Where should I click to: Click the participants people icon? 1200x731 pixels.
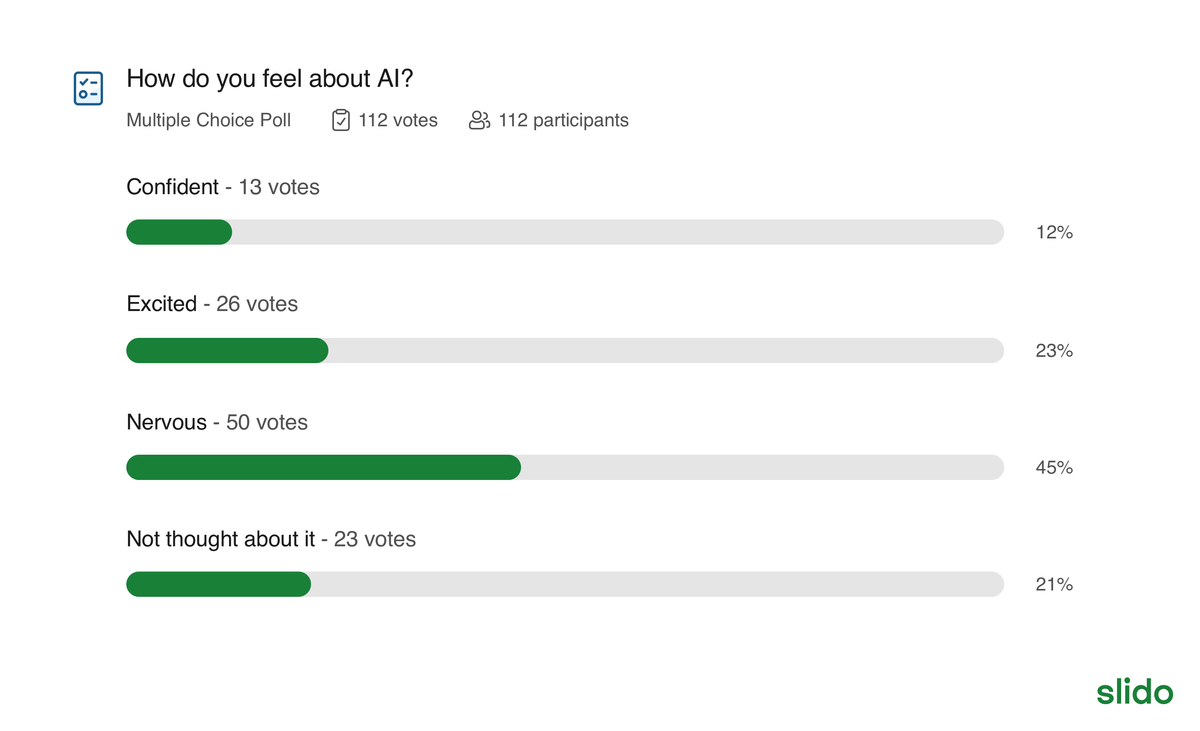point(479,121)
